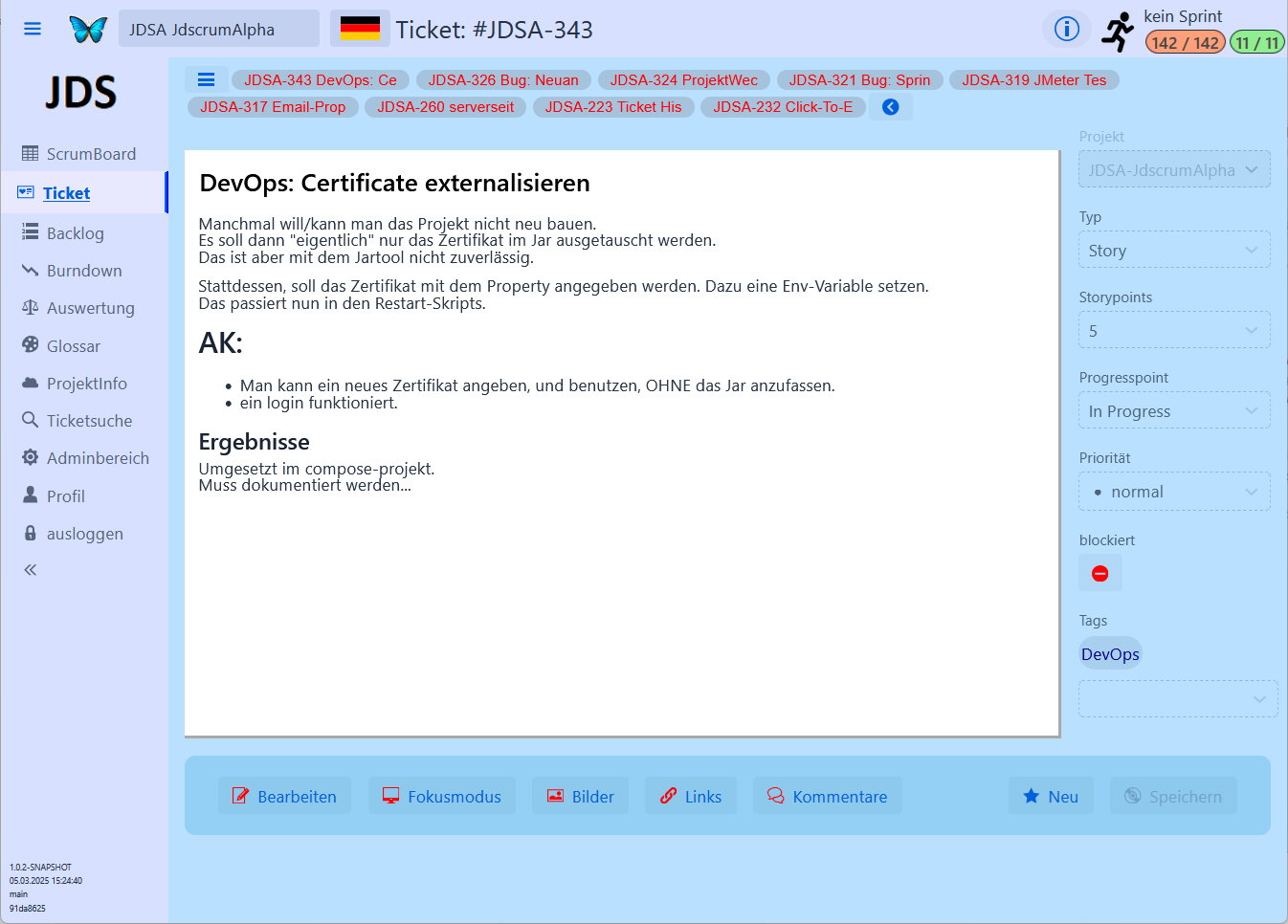
Task: Click the blue back arrow after ticket tabs
Action: [x=891, y=107]
